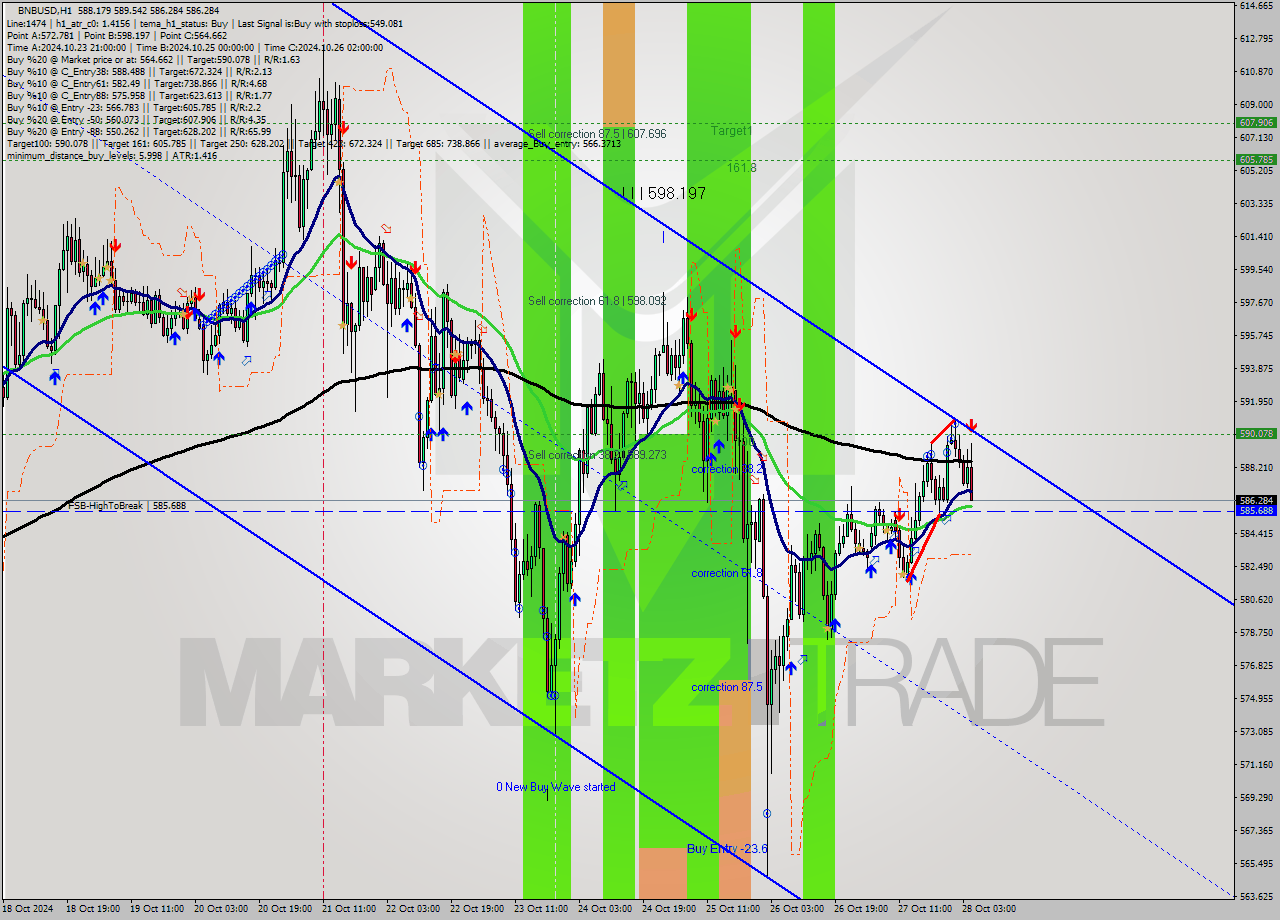1280x920 pixels.
Task: Select the Sell correction 87.5 | 607.696 label
Action: (597, 133)
